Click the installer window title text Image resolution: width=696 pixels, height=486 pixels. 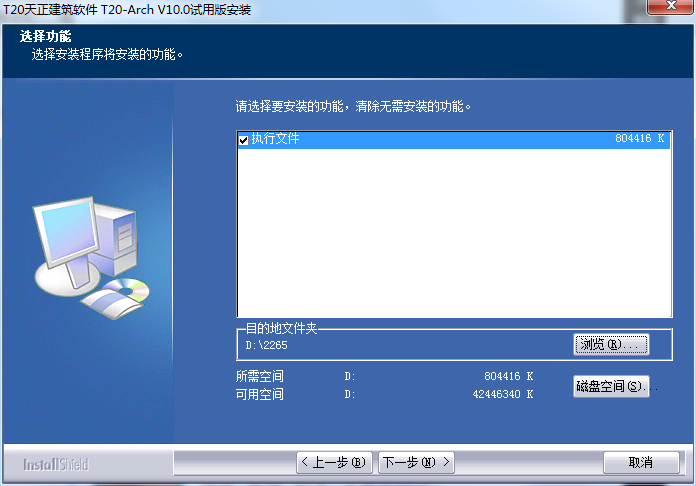tap(127, 10)
